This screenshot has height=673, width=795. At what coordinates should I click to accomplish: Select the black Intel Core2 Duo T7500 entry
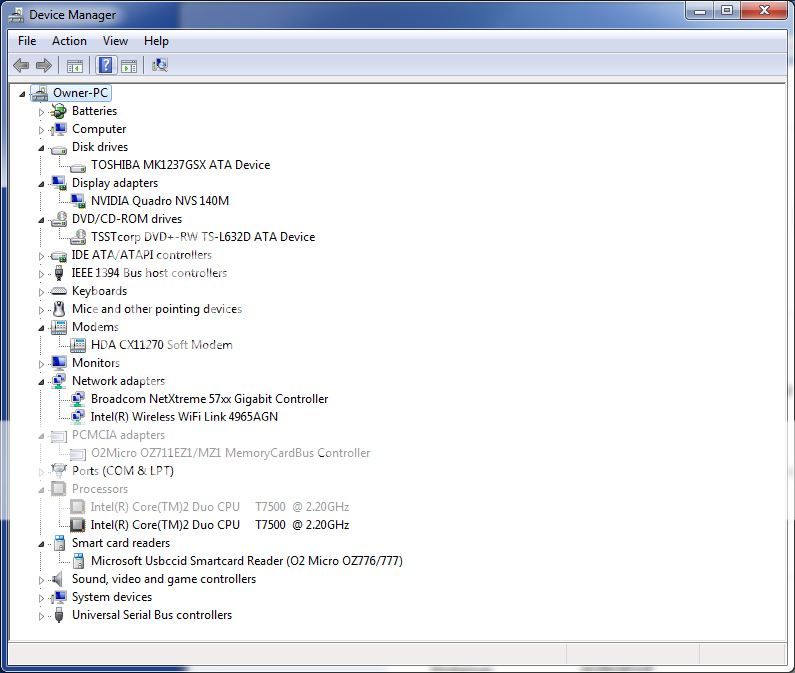[220, 525]
